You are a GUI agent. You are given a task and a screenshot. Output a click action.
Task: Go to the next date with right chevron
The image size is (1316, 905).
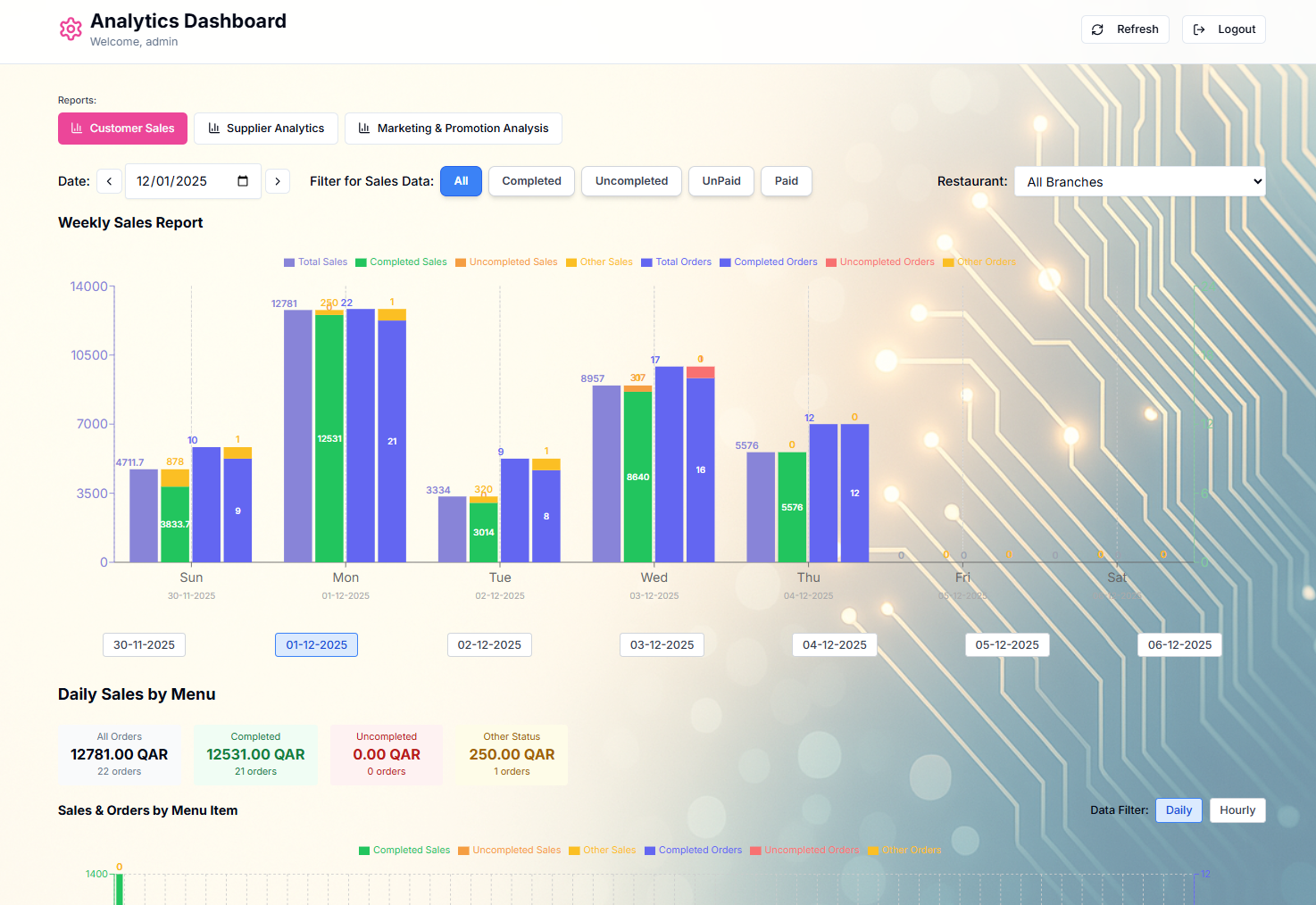tap(278, 181)
